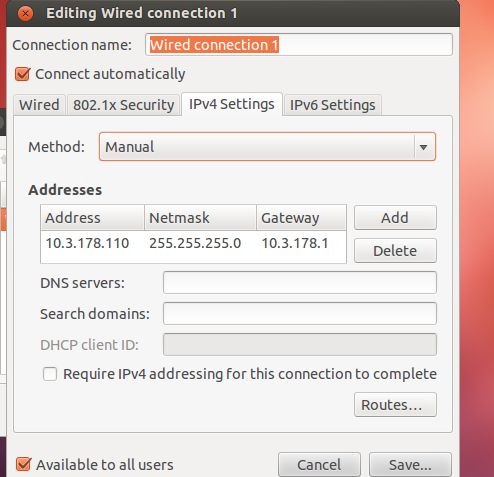
Task: Enable Require IPv4 addressing checkbox
Action: [50, 374]
